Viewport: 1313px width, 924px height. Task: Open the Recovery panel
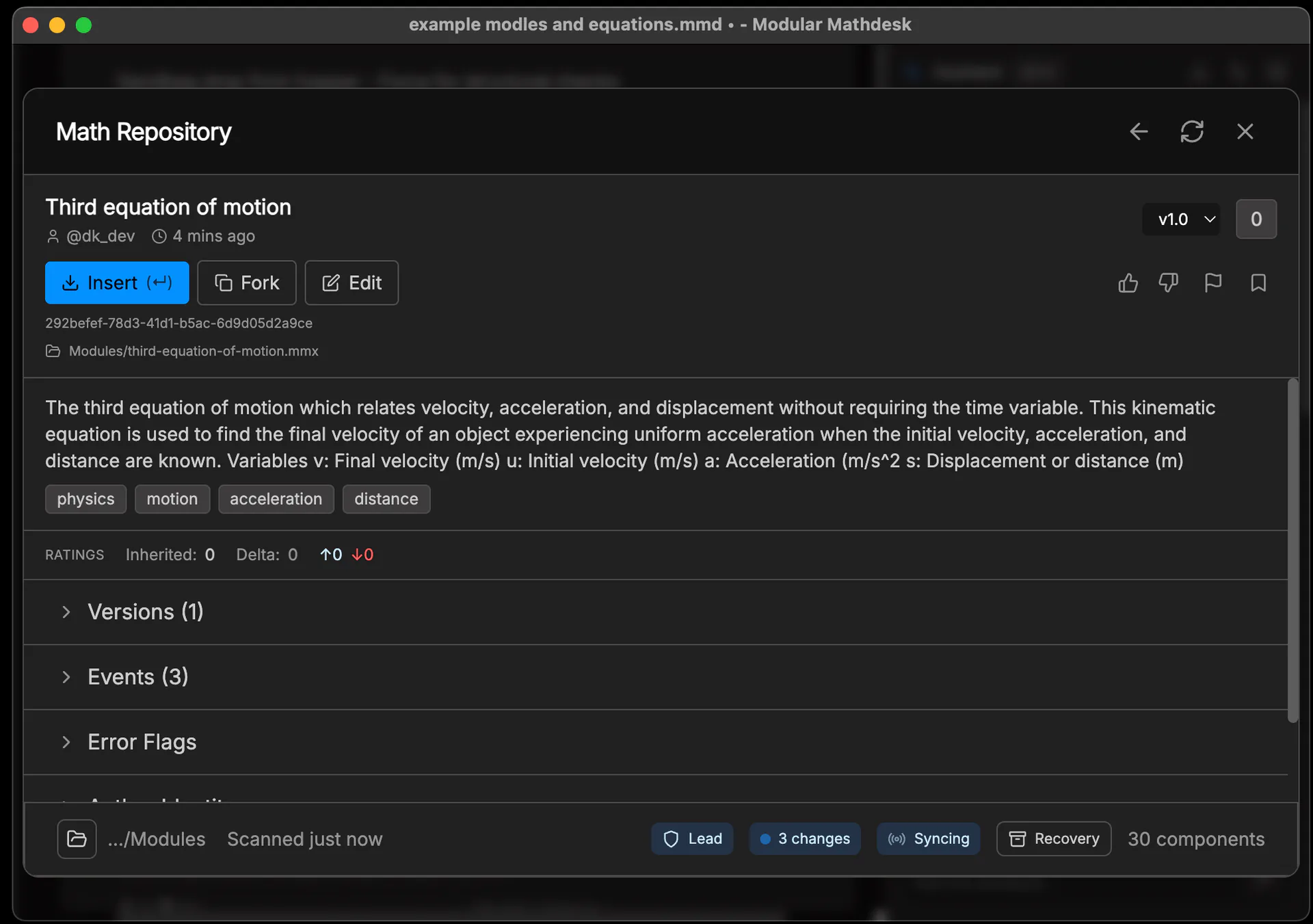(1054, 839)
